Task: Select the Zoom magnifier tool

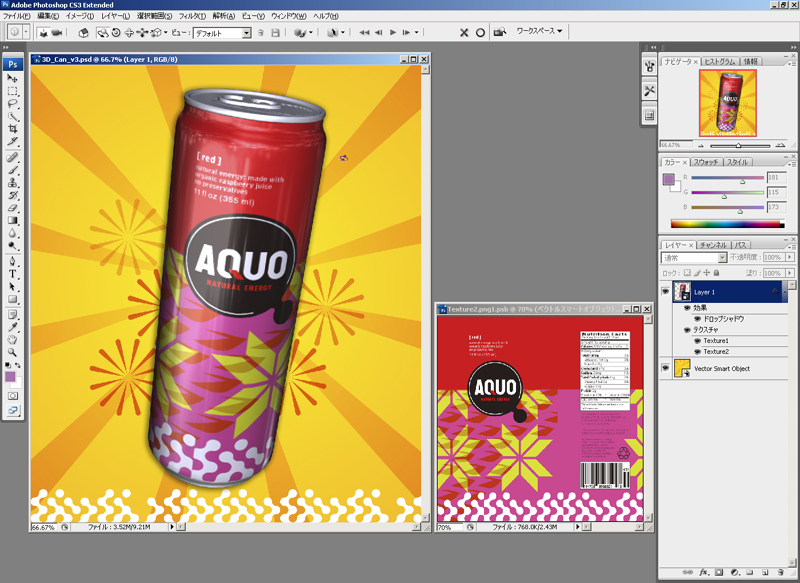Action: click(x=13, y=352)
